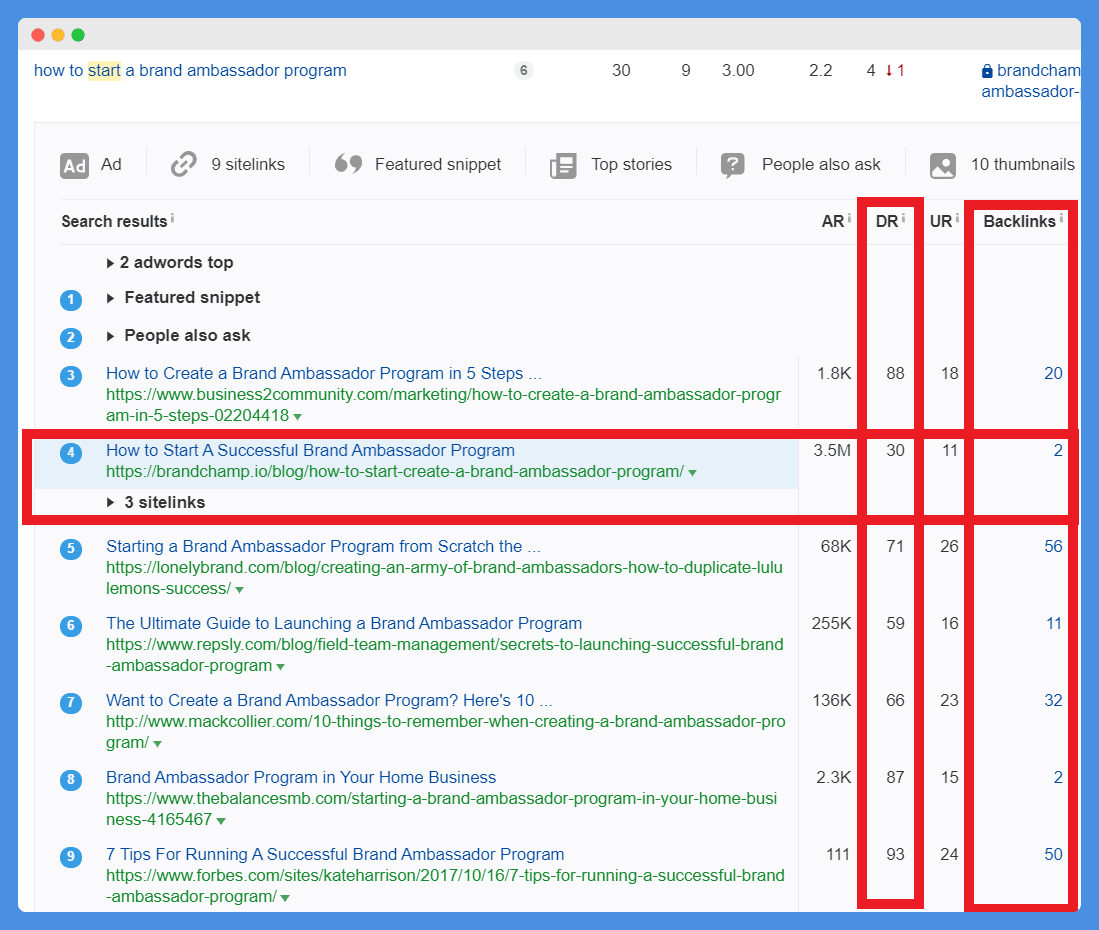Click the business2community.com green URL

pos(444,405)
